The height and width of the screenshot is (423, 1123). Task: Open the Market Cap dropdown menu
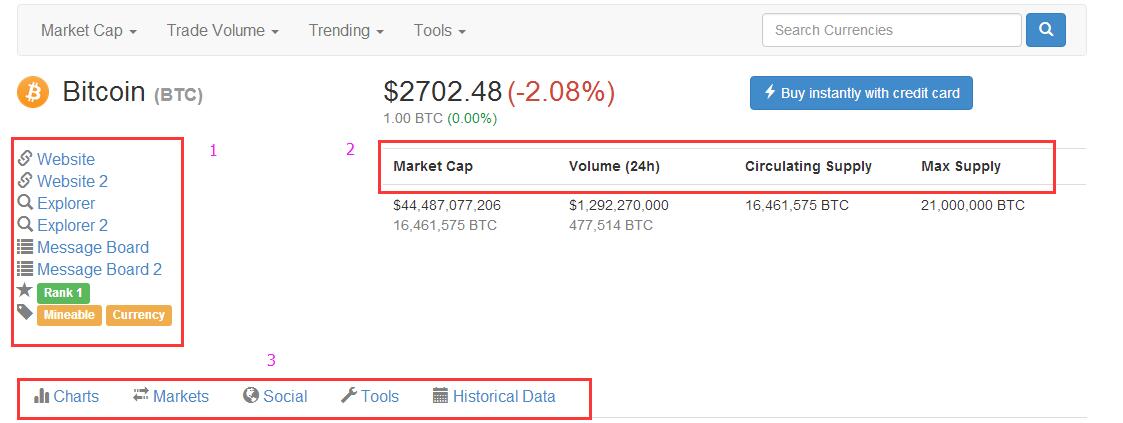click(x=89, y=31)
